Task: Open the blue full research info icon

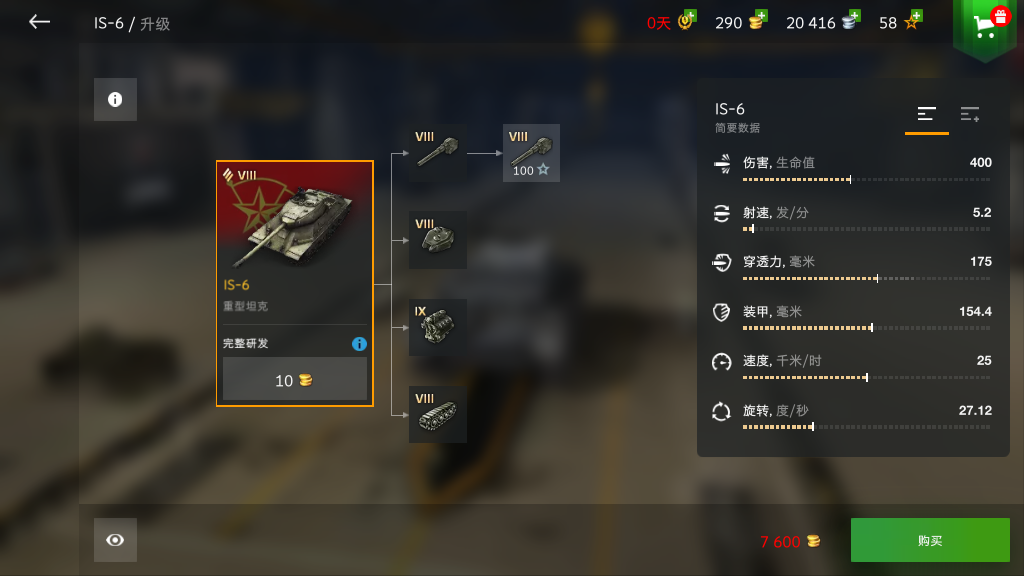Action: pyautogui.click(x=359, y=344)
